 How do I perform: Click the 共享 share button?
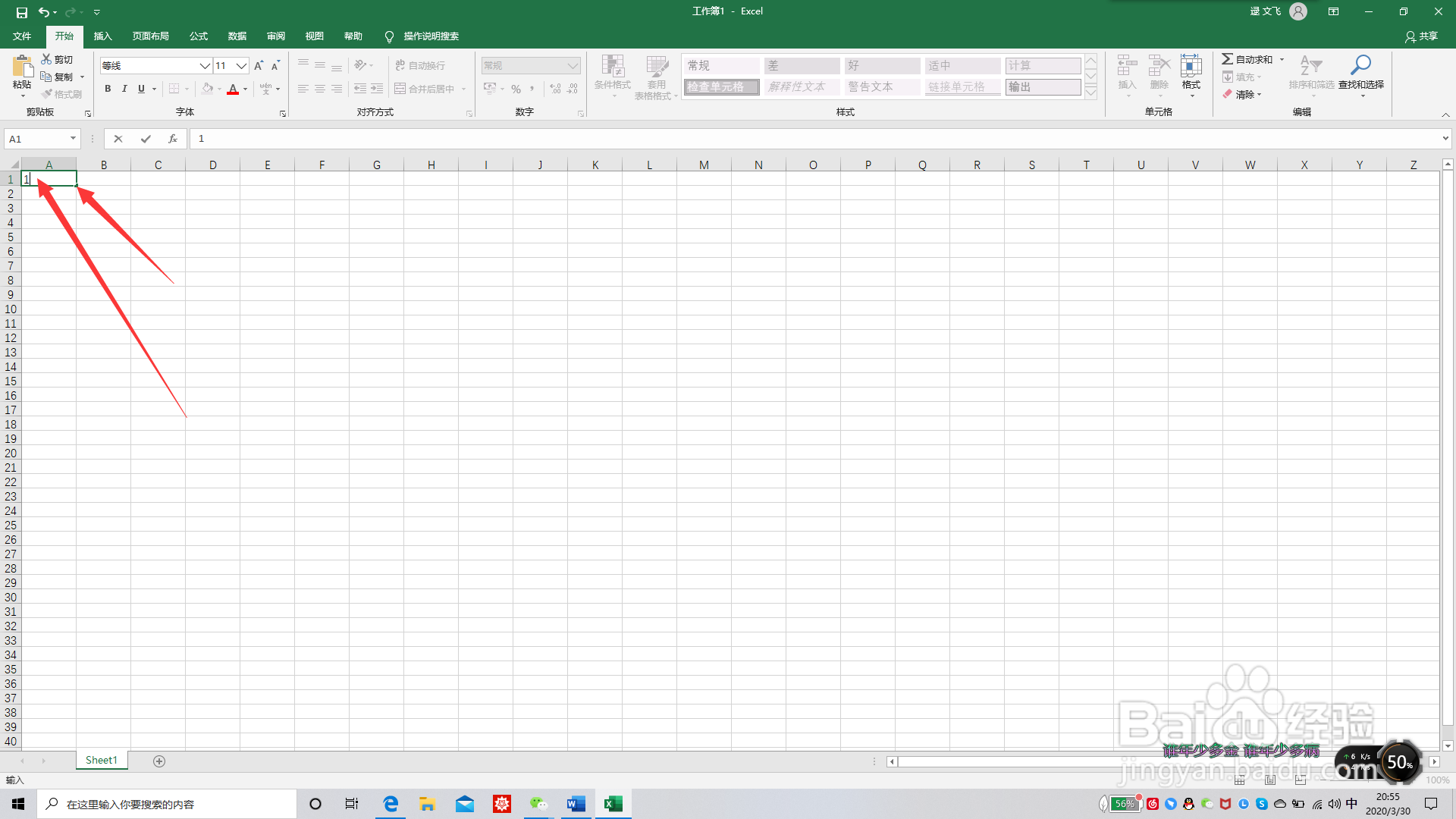pyautogui.click(x=1421, y=36)
